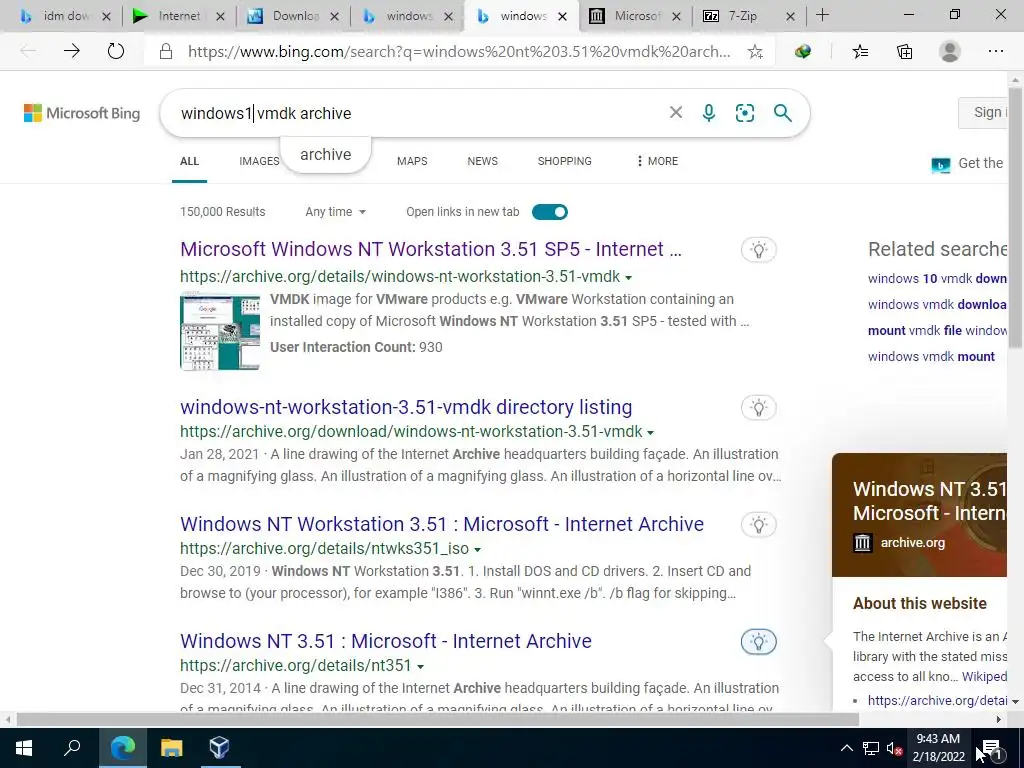Open taskbar search magnifier

[72, 748]
